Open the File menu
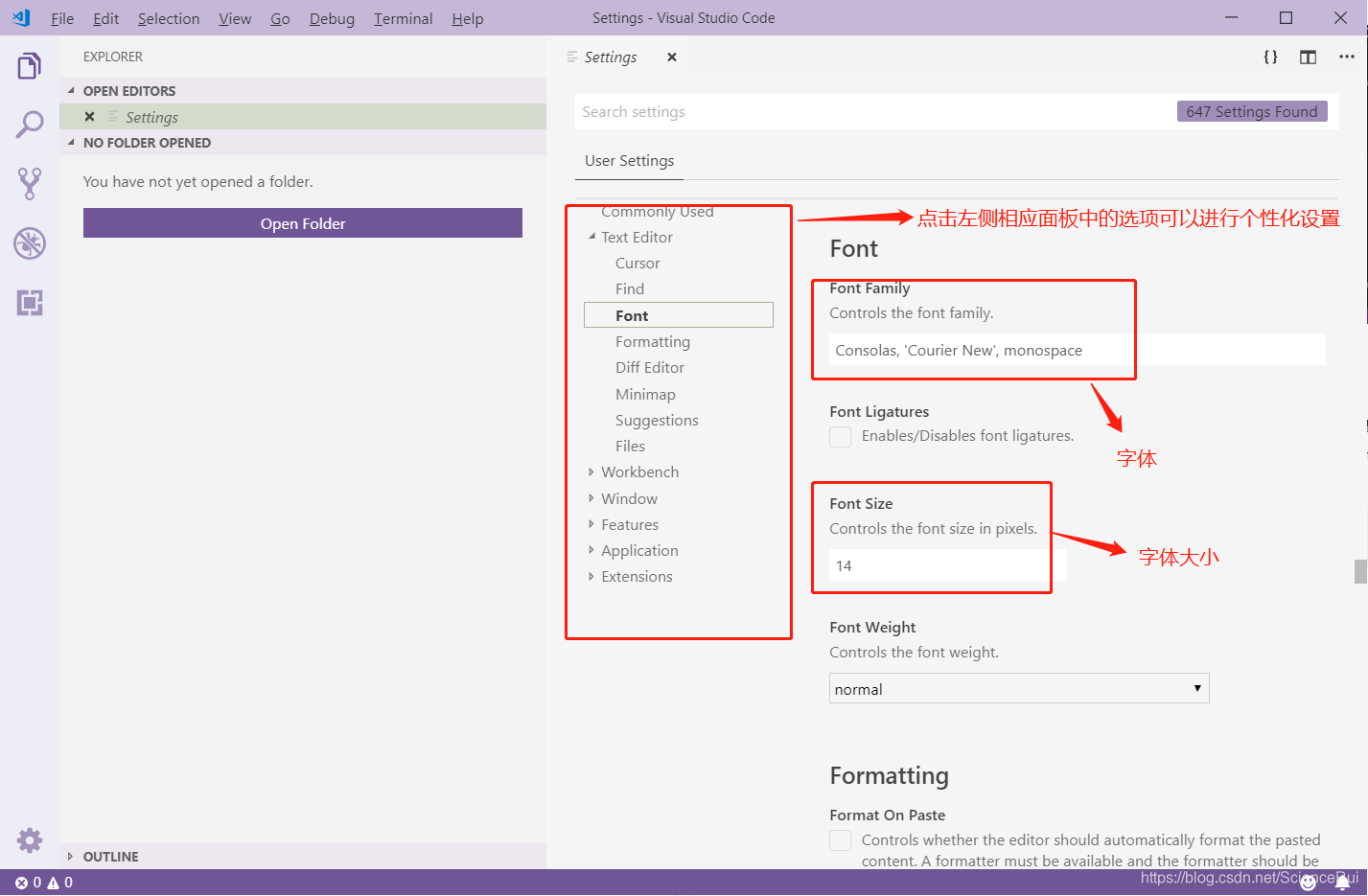 coord(62,18)
